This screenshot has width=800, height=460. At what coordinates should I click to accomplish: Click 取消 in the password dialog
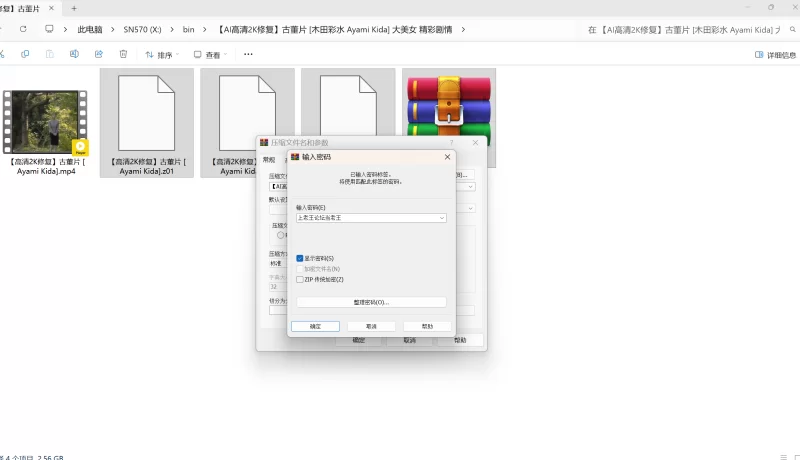[371, 326]
